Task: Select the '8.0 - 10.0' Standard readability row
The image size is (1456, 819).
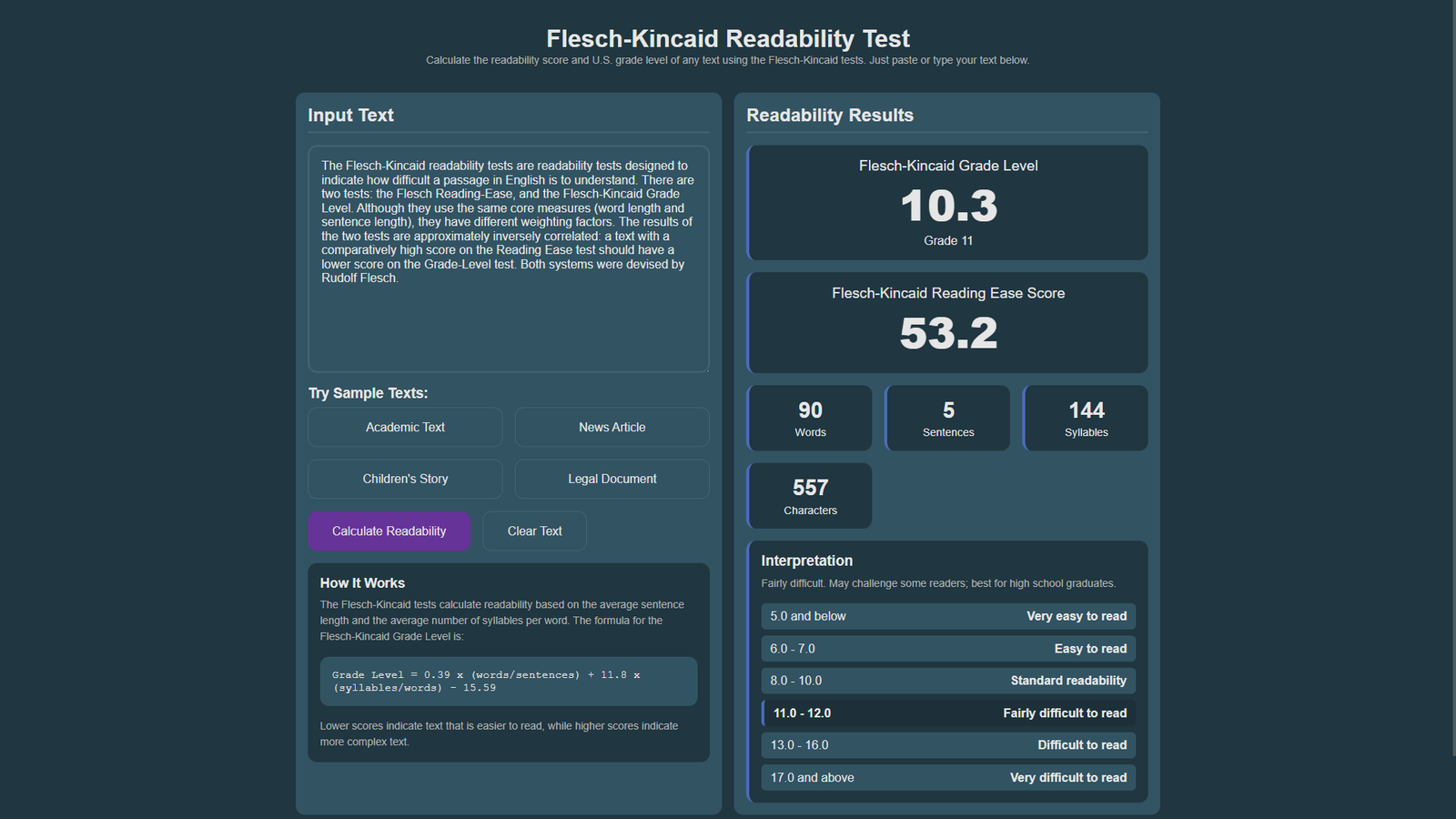Action: click(x=948, y=681)
